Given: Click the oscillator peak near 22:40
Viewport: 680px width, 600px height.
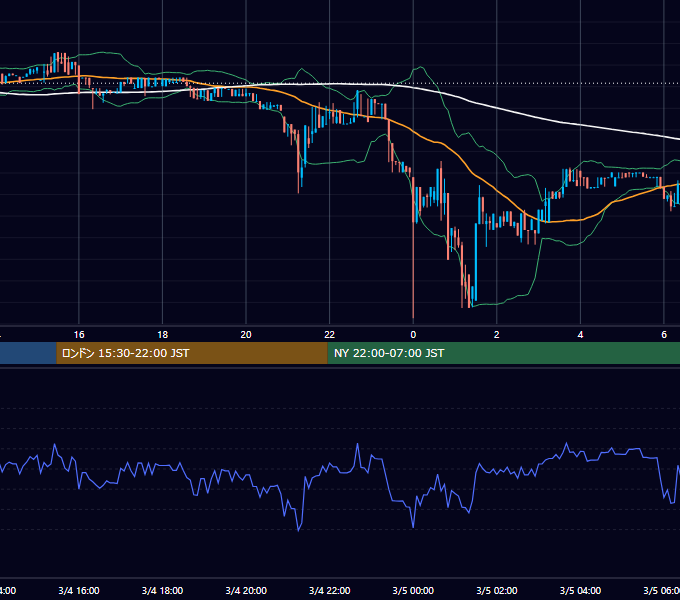Looking at the screenshot, I should [x=357, y=444].
